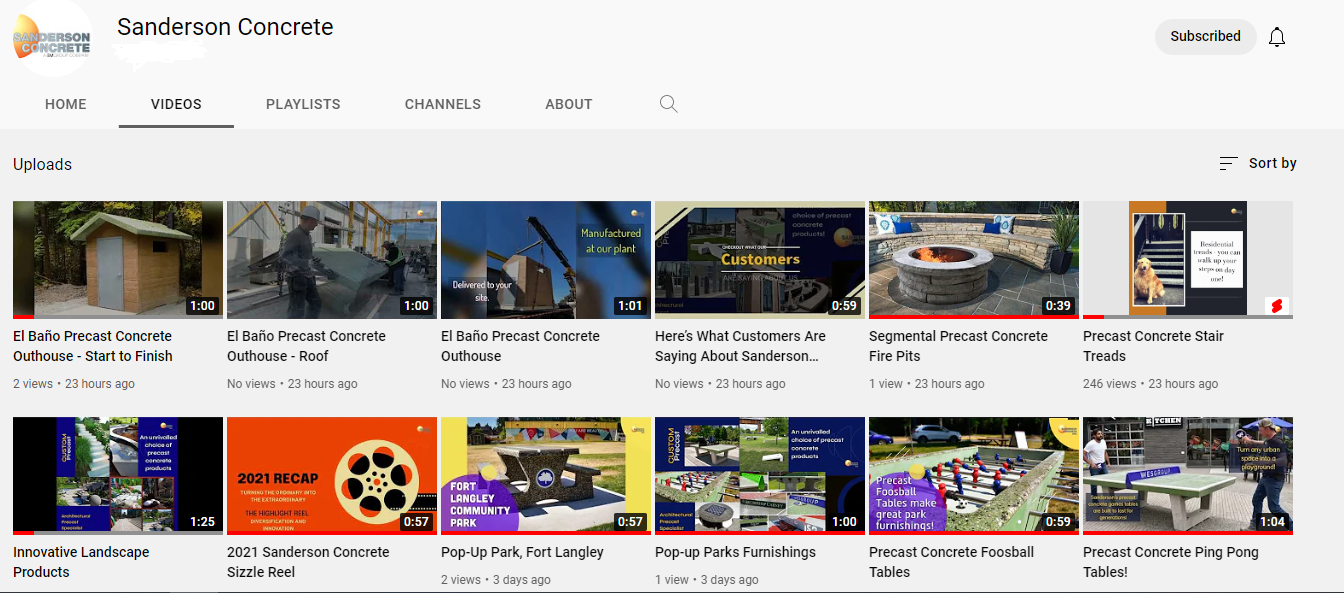Play the fire pit video thumbnail
The height and width of the screenshot is (593, 1344).
point(974,260)
